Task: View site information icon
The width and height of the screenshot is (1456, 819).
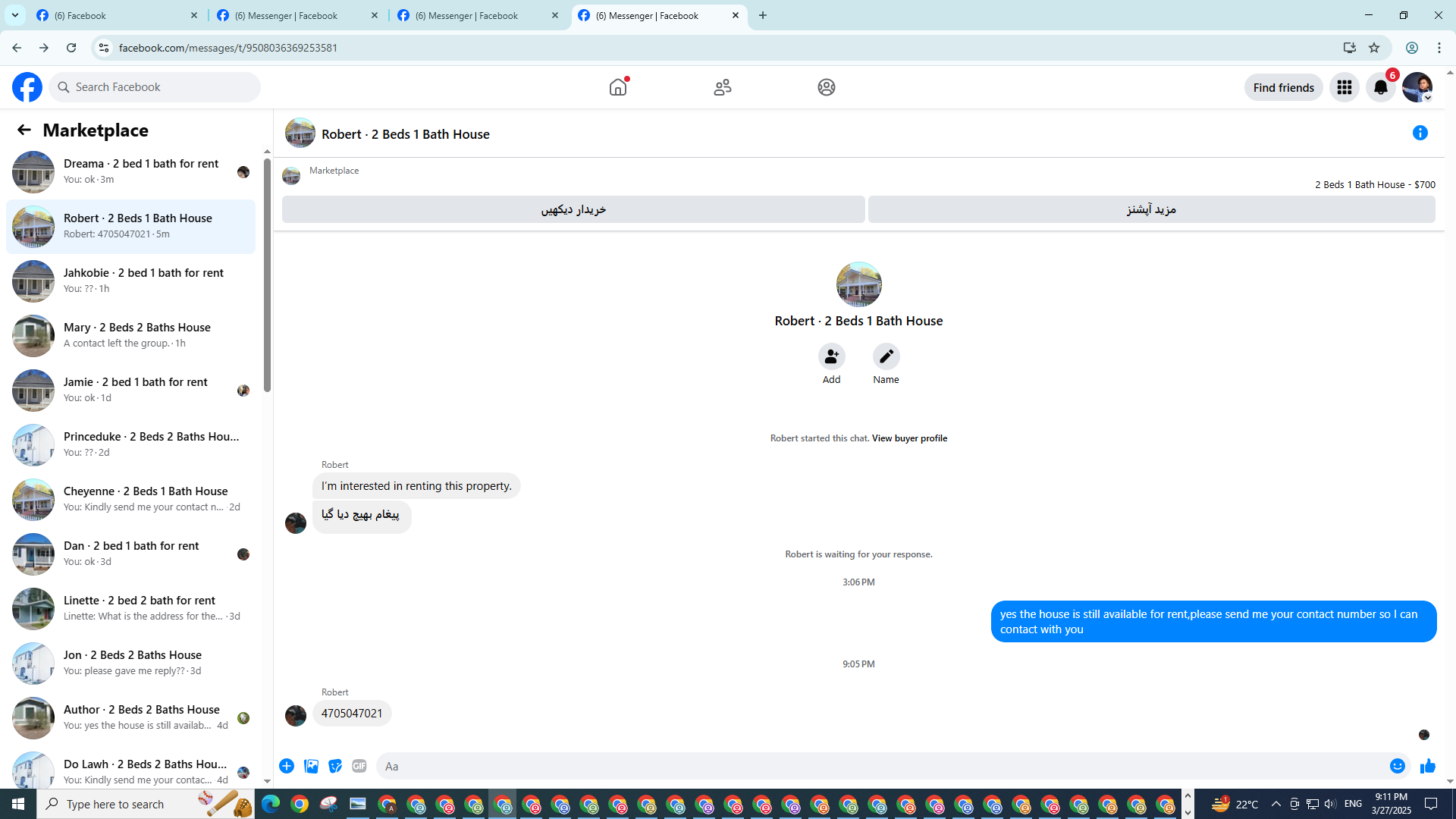Action: [104, 48]
